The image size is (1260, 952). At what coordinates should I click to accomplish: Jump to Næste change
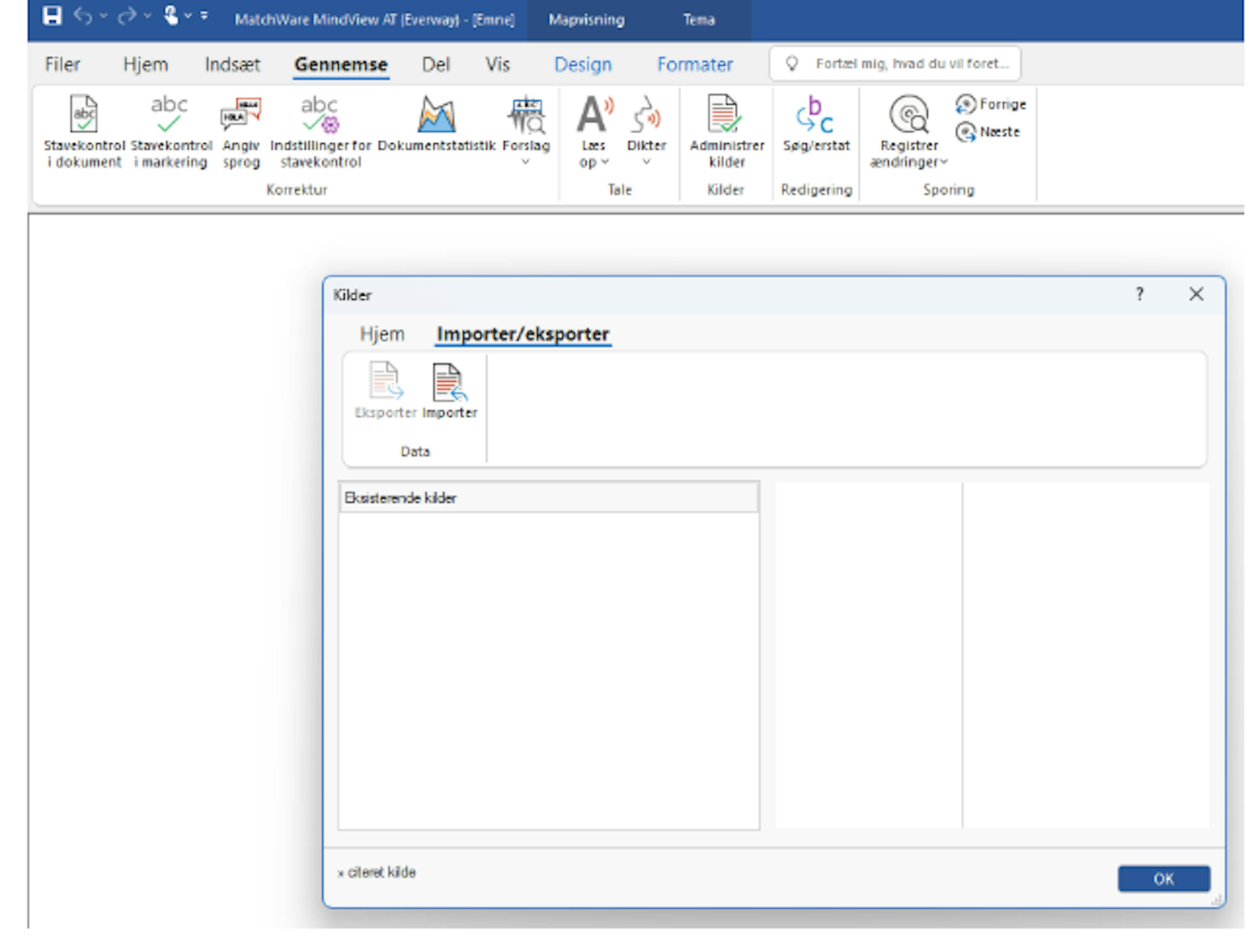click(988, 132)
